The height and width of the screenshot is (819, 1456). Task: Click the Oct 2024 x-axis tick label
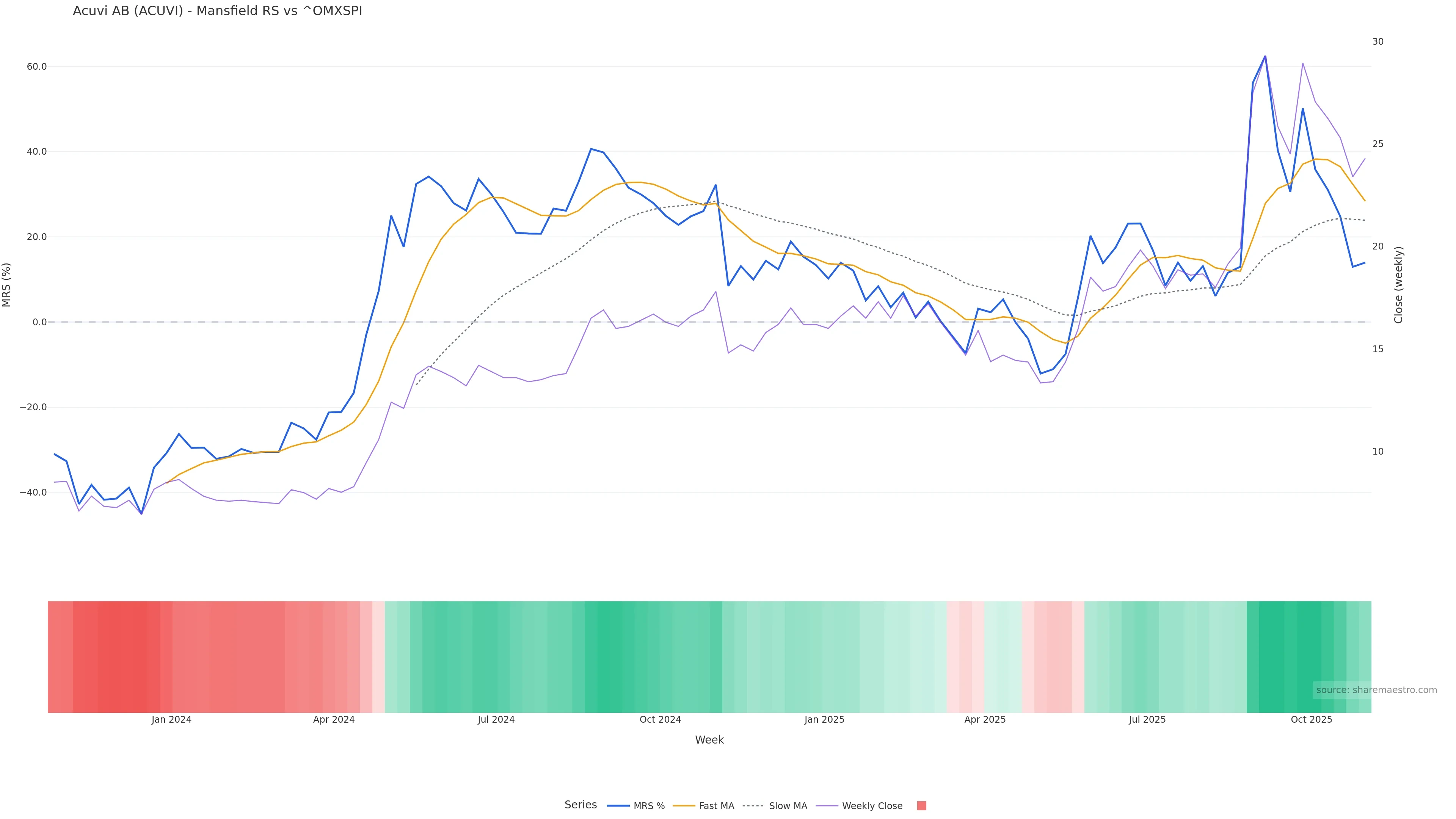click(x=660, y=720)
